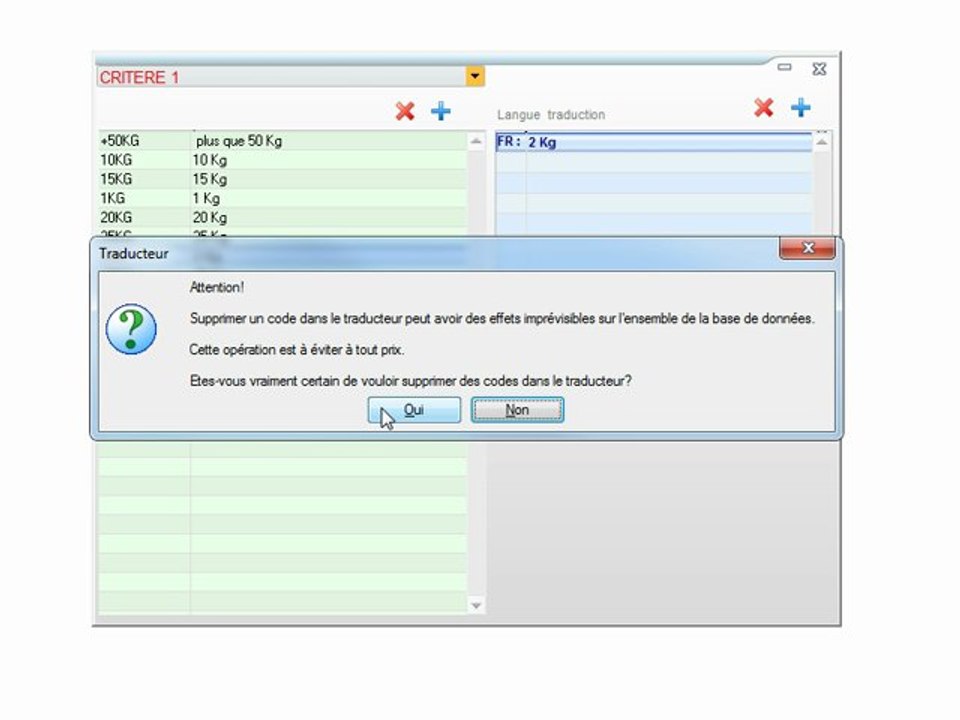Click the '1 Kg' description cell
Screen dimensions: 960x720
point(329,198)
